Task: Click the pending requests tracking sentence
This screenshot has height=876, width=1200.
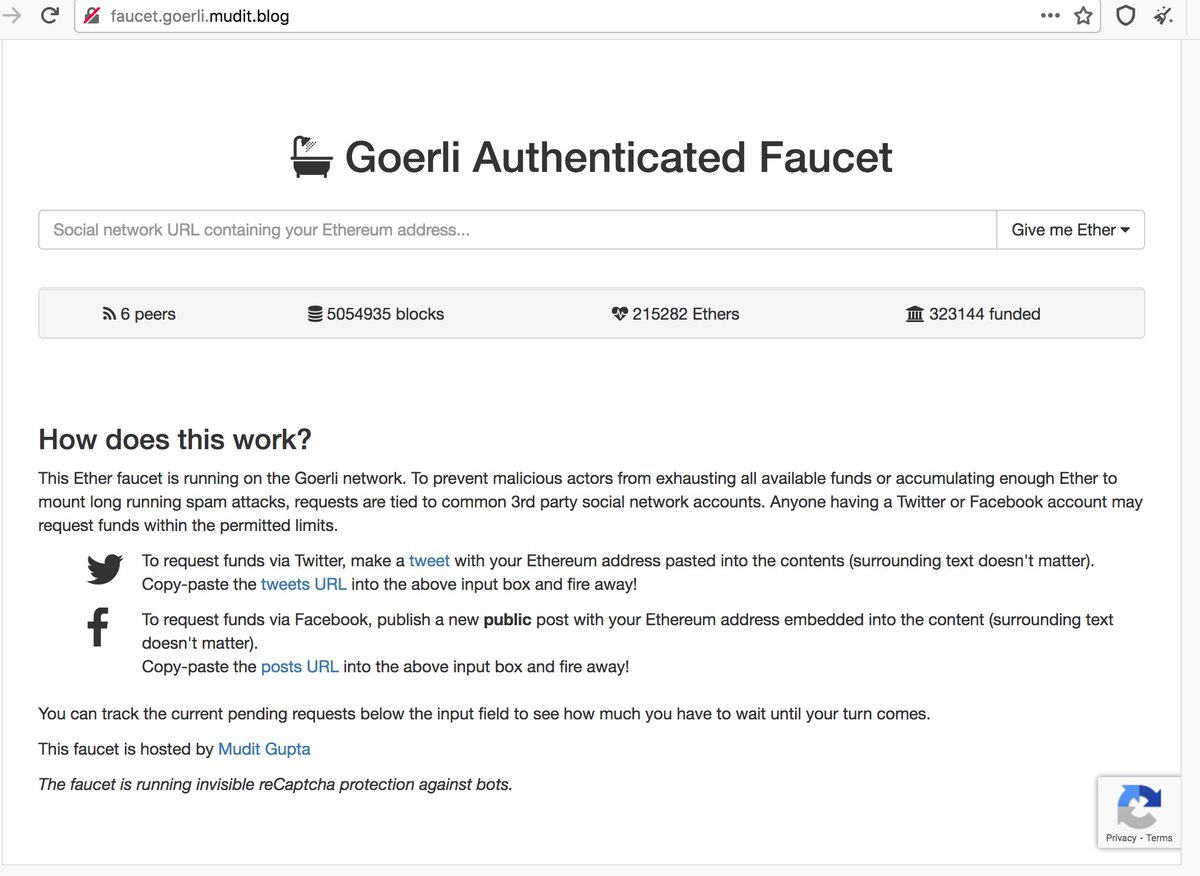Action: click(484, 714)
